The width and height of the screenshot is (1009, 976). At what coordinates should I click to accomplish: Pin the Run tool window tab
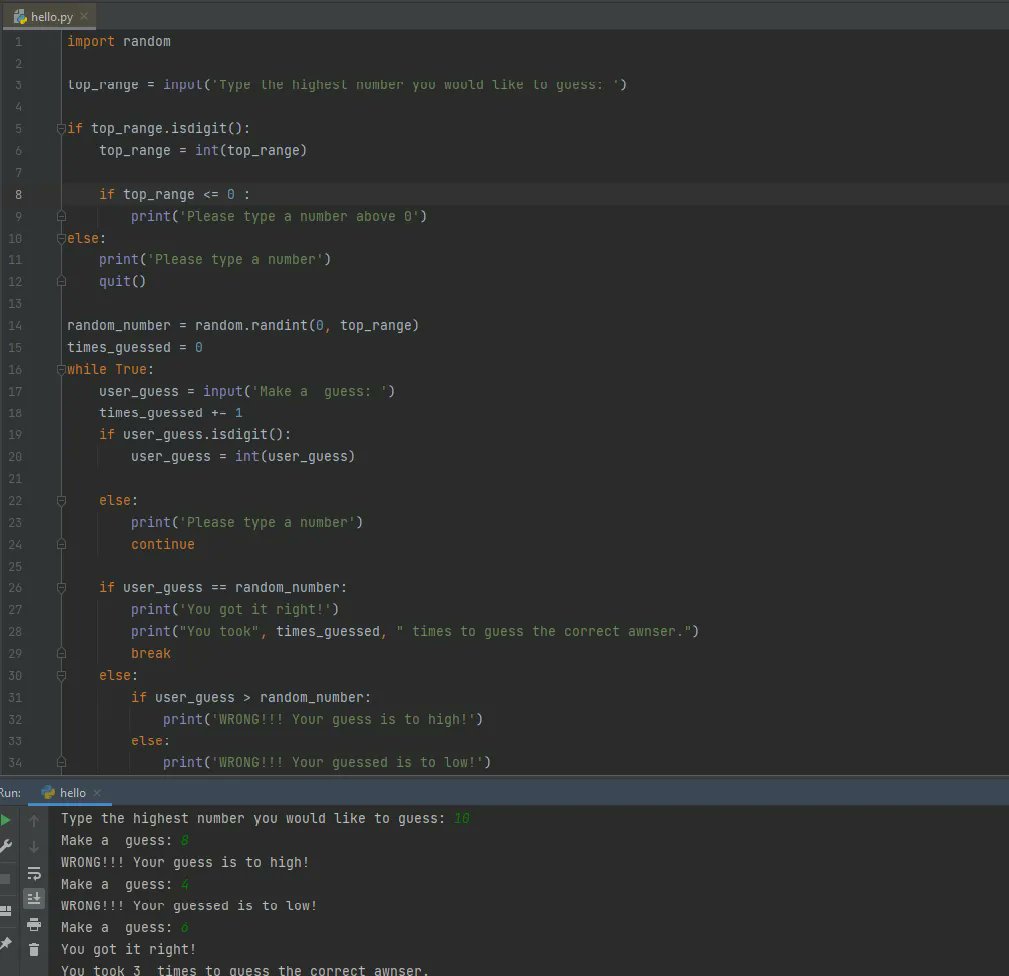6,941
